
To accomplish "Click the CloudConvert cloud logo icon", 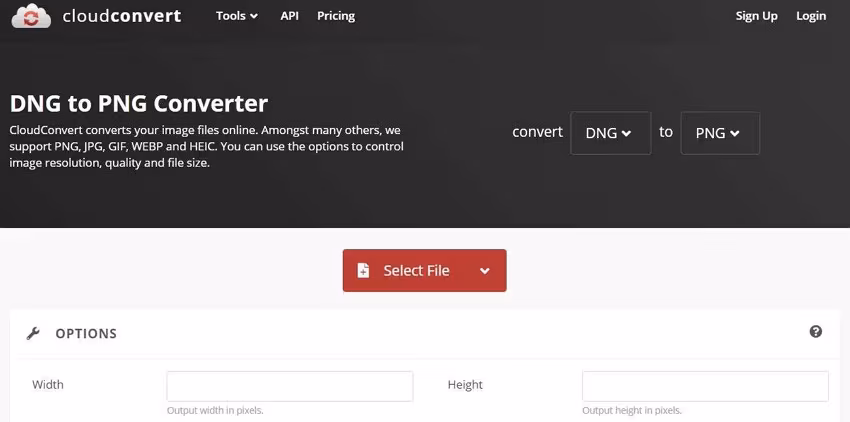I will [31, 16].
